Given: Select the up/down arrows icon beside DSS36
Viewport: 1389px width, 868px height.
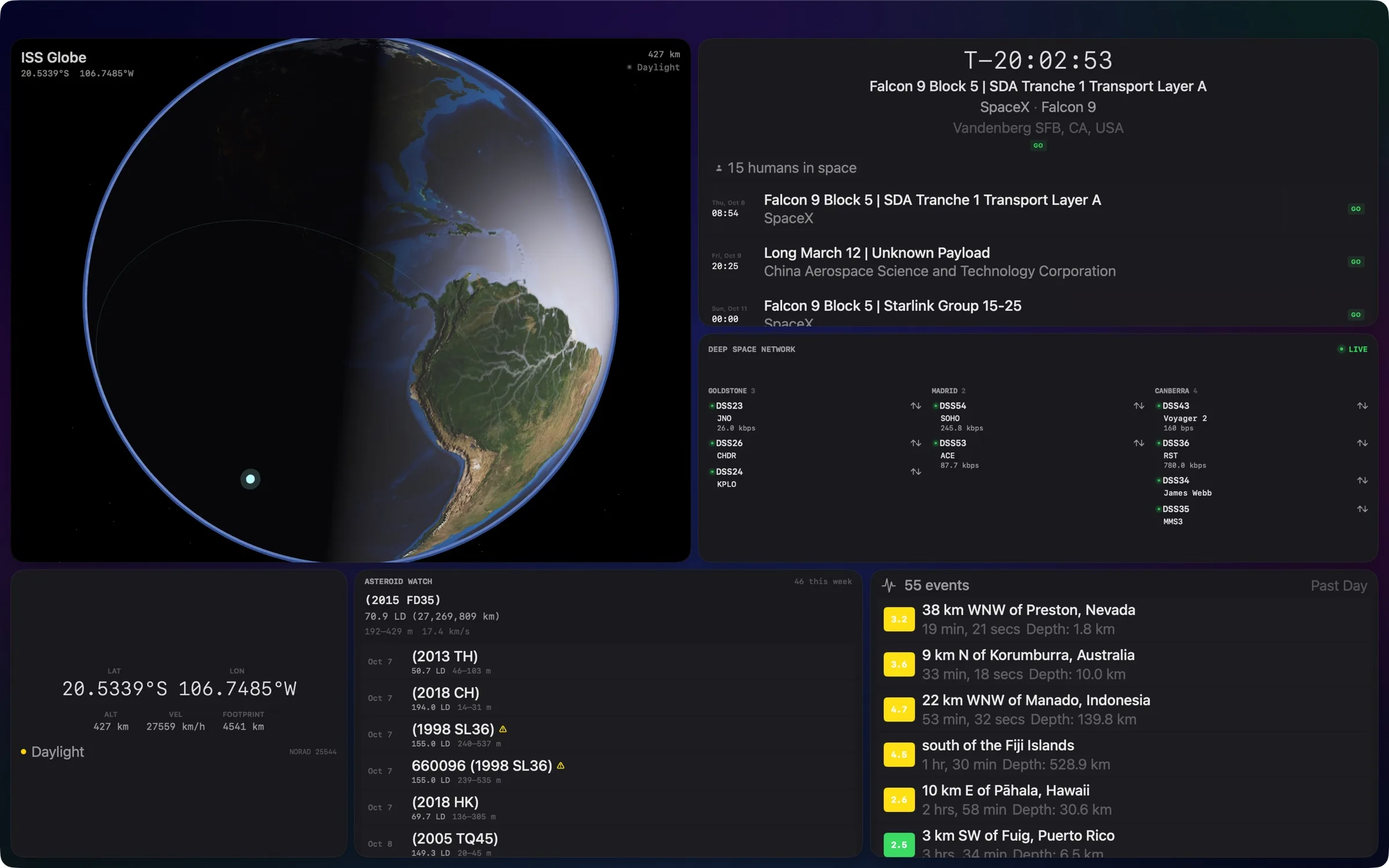Looking at the screenshot, I should (x=1362, y=443).
